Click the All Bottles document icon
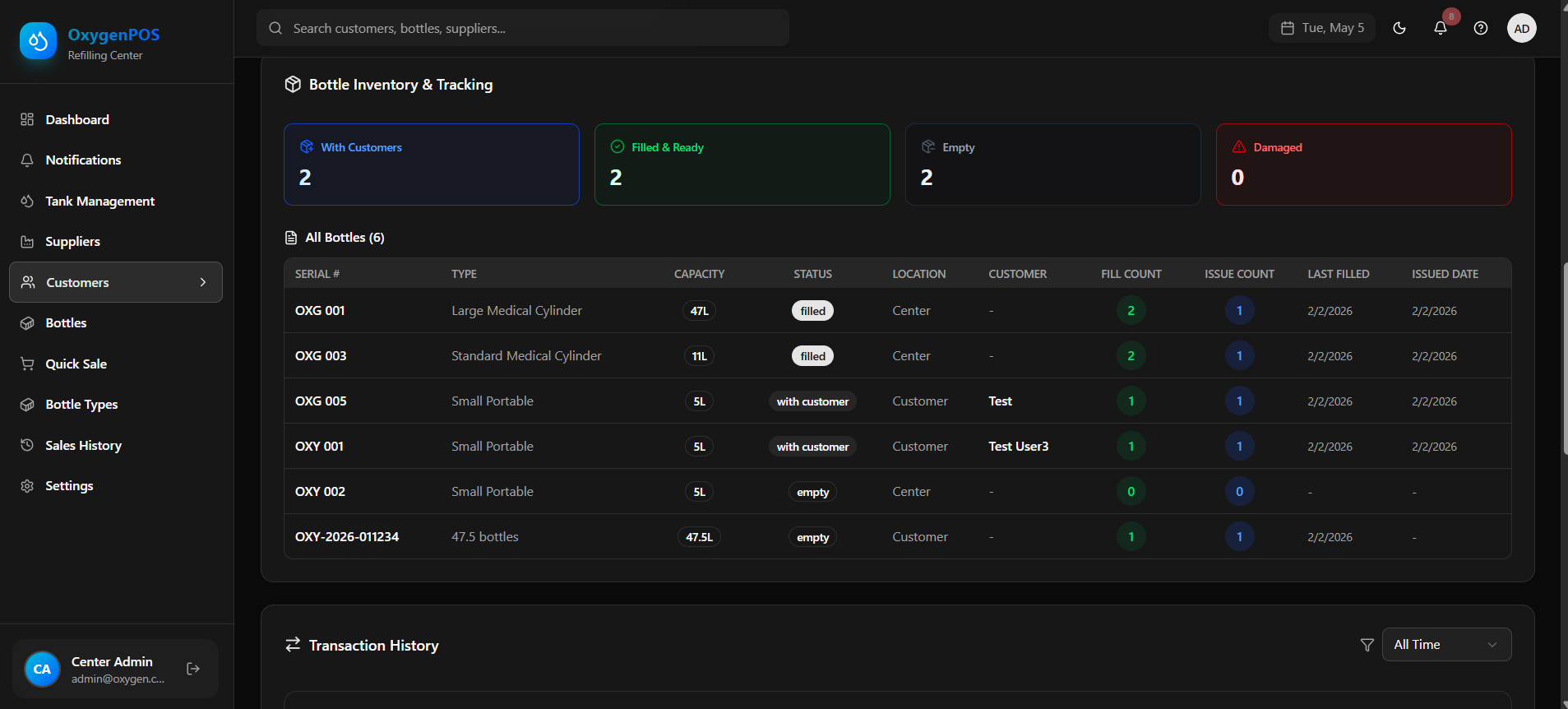Screen dimensions: 1568x709 coord(291,238)
